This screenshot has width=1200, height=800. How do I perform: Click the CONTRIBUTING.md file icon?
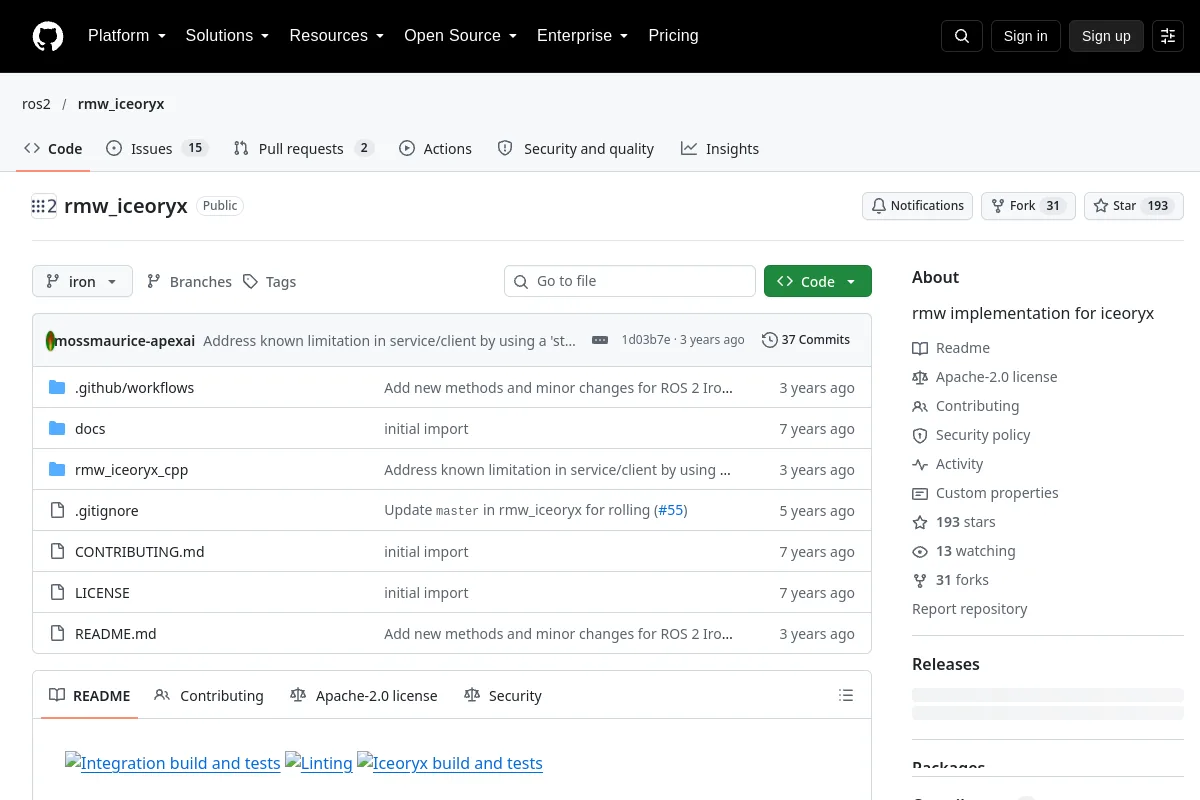pos(57,551)
